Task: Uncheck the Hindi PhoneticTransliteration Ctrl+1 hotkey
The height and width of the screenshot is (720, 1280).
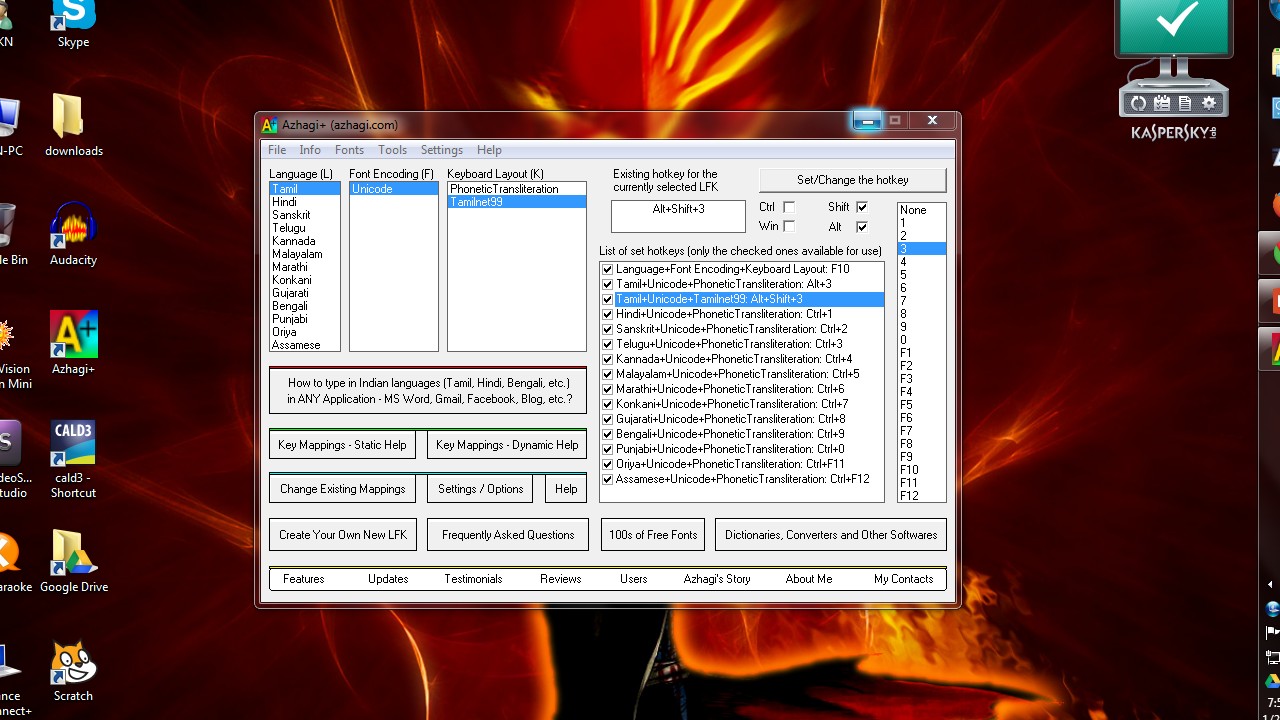Action: click(607, 314)
